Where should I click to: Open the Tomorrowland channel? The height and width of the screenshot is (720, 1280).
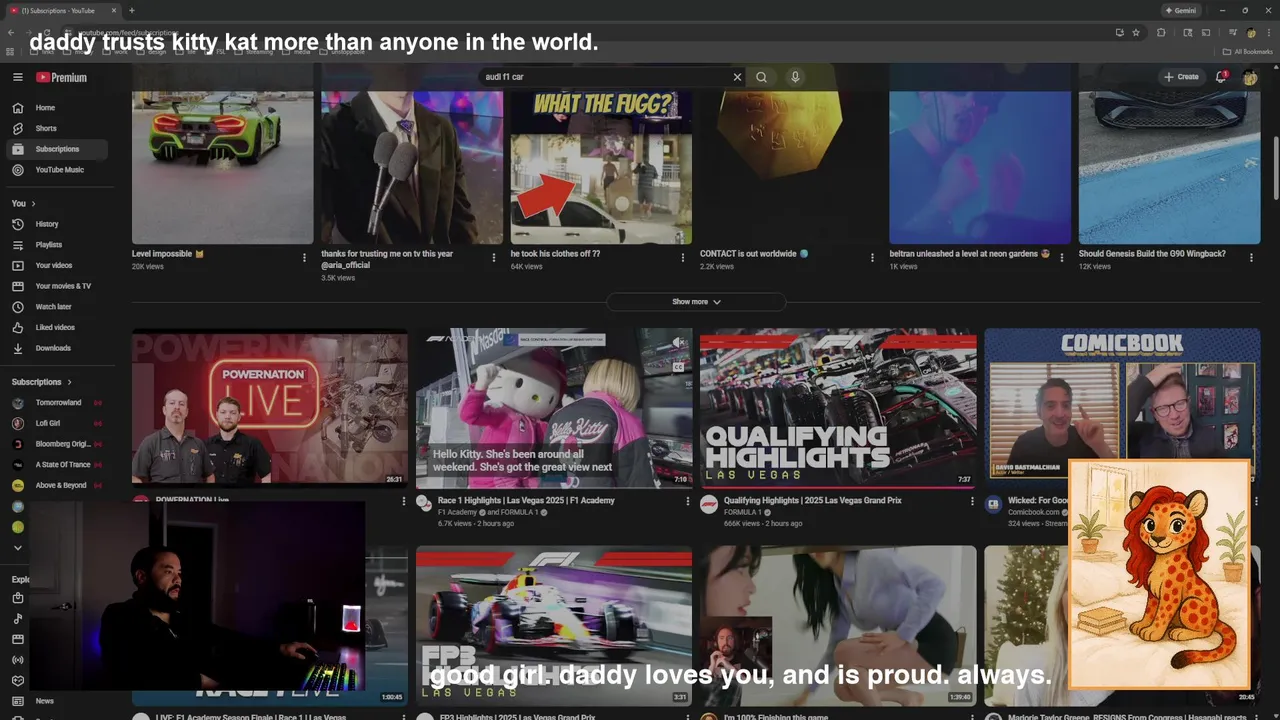click(57, 403)
